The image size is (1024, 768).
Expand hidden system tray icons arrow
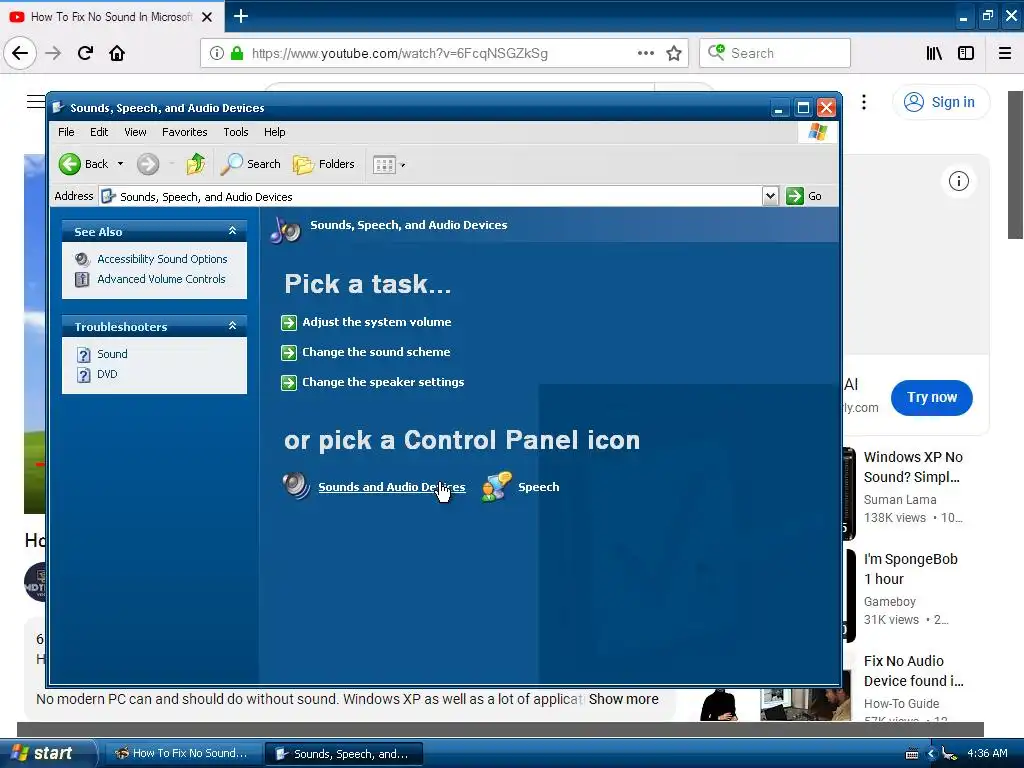(x=931, y=754)
